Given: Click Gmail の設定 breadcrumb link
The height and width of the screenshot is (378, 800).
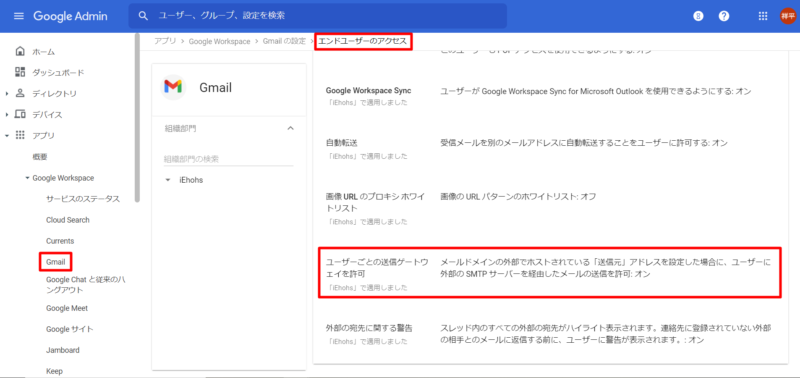Looking at the screenshot, I should tap(284, 41).
